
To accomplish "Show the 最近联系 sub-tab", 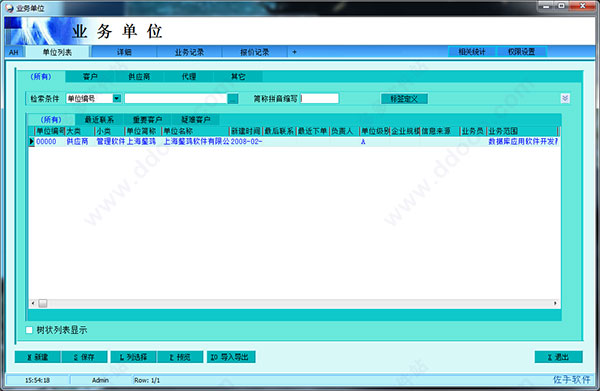I will coord(99,120).
